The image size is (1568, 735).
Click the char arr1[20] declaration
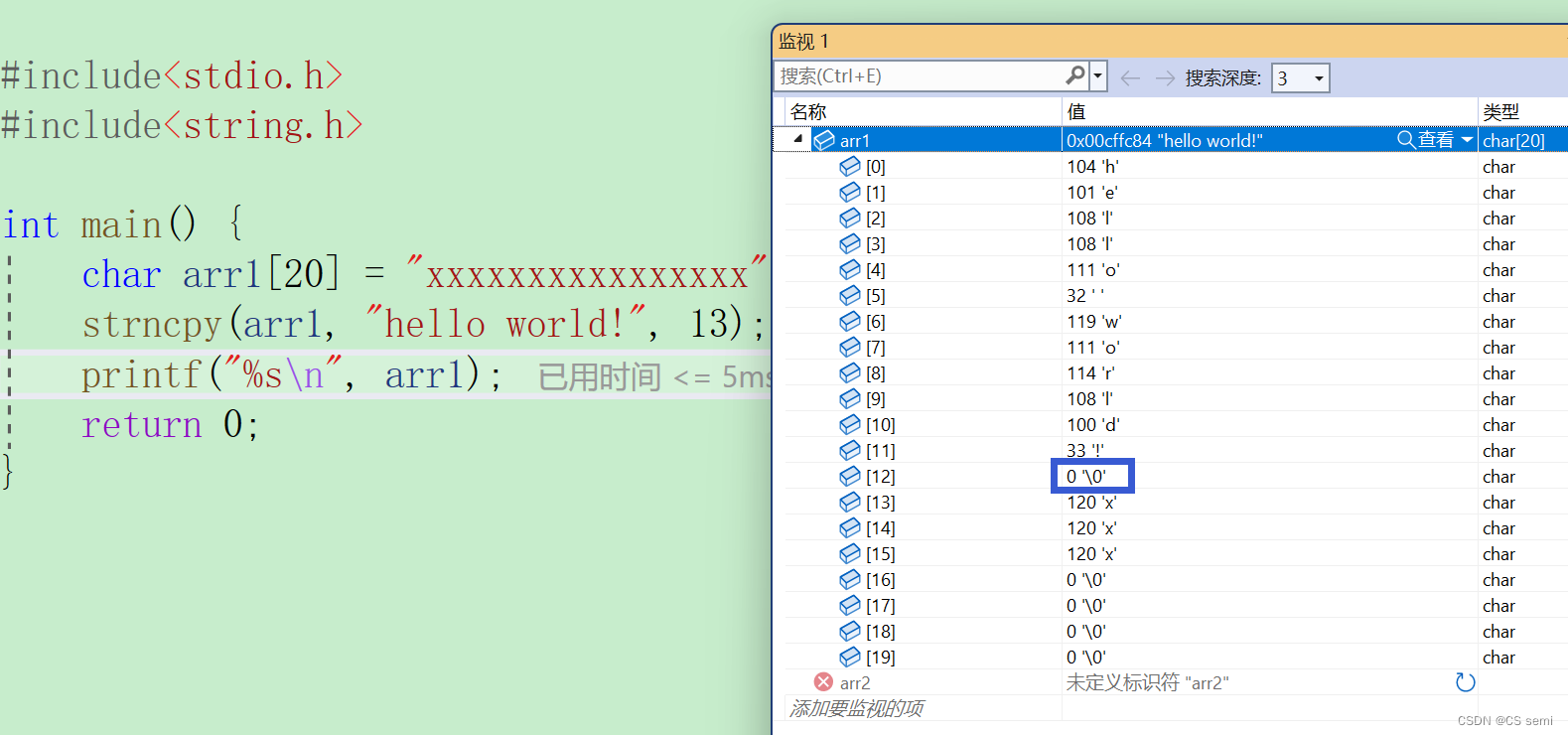point(424,275)
